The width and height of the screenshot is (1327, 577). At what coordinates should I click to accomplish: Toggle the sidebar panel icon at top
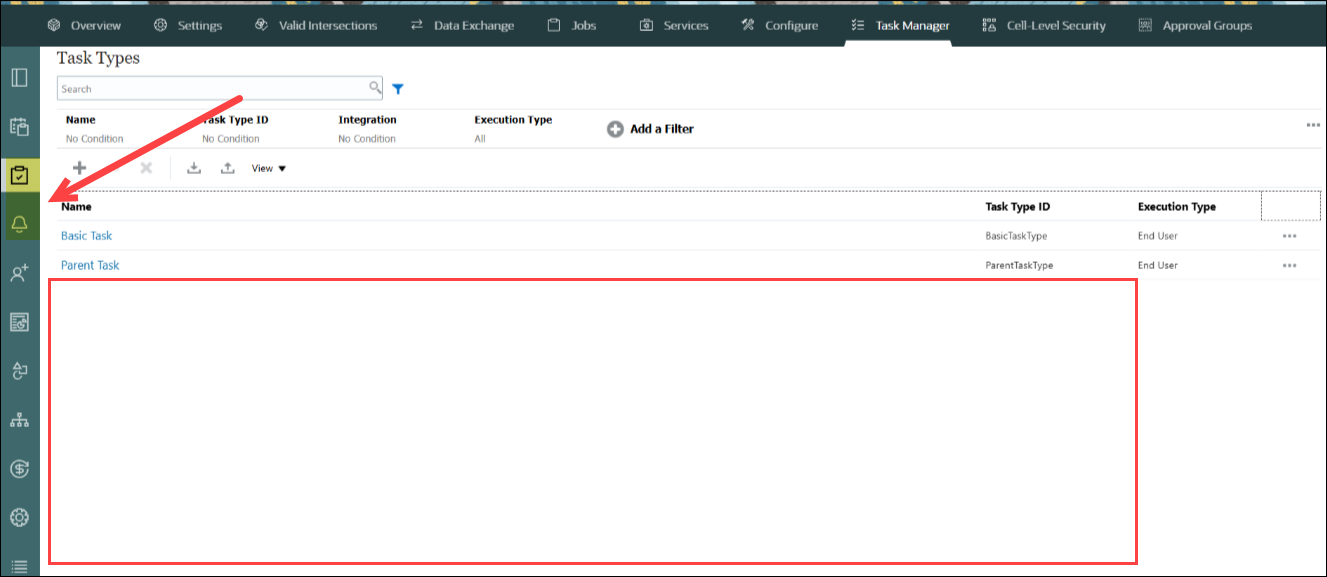(19, 78)
